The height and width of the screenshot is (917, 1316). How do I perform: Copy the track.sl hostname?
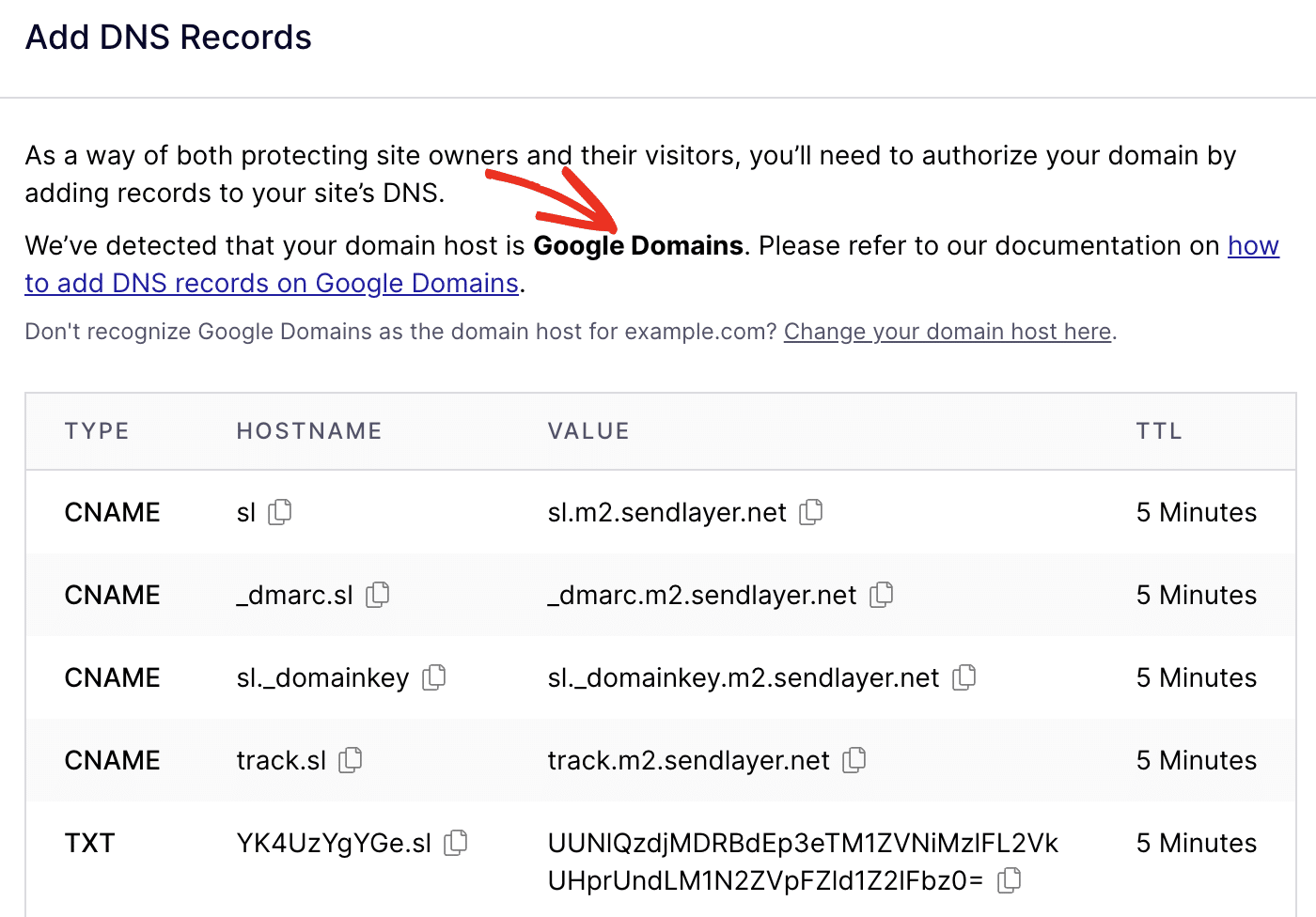[349, 760]
